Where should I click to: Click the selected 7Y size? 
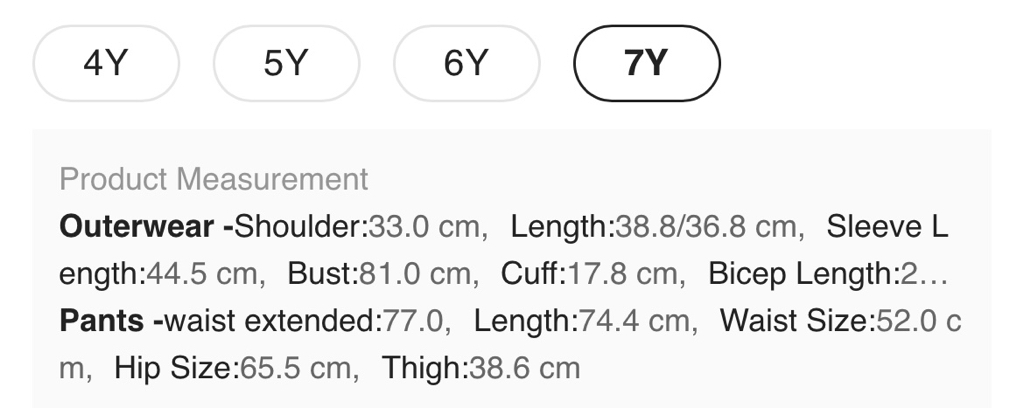pos(646,64)
